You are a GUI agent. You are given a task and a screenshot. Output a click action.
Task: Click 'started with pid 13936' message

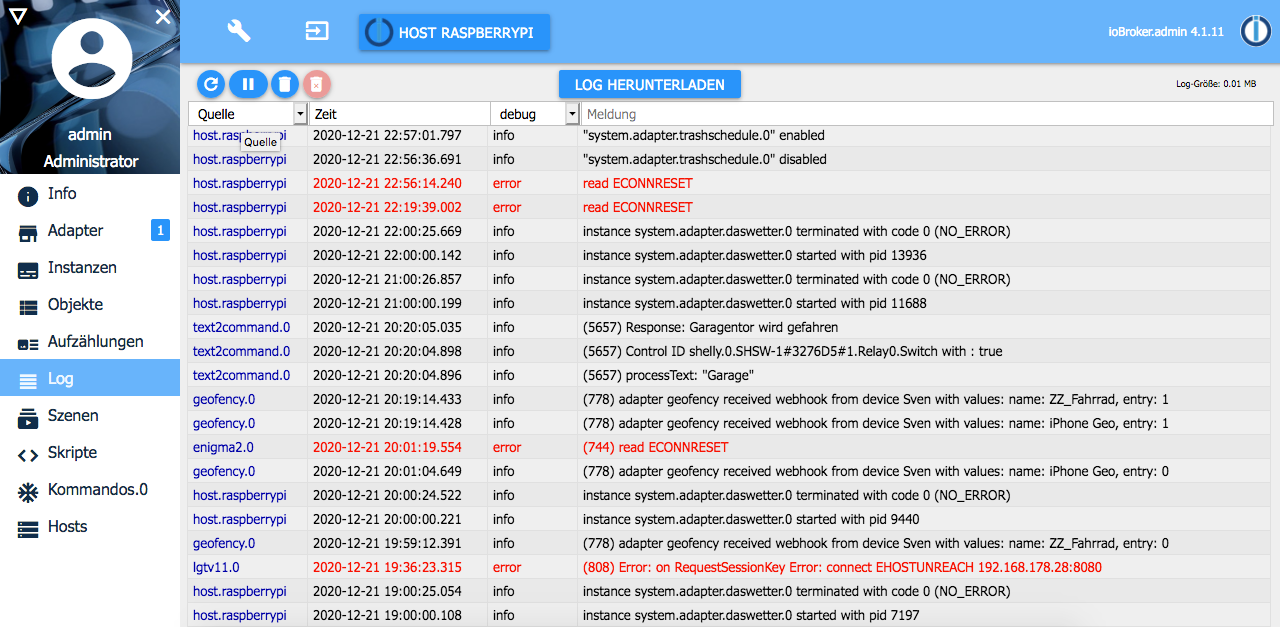click(x=755, y=255)
